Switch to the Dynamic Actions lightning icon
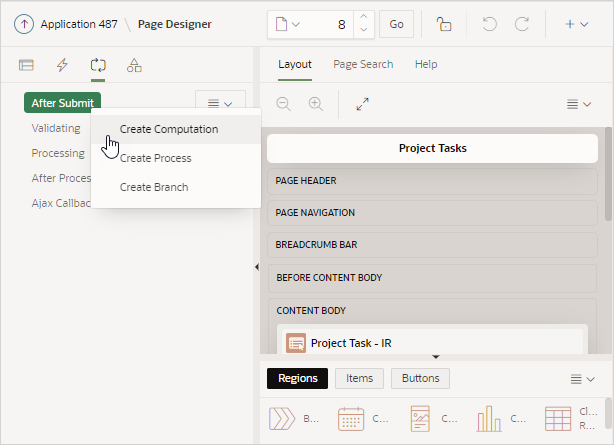Viewport: 614px width, 445px height. tap(62, 65)
